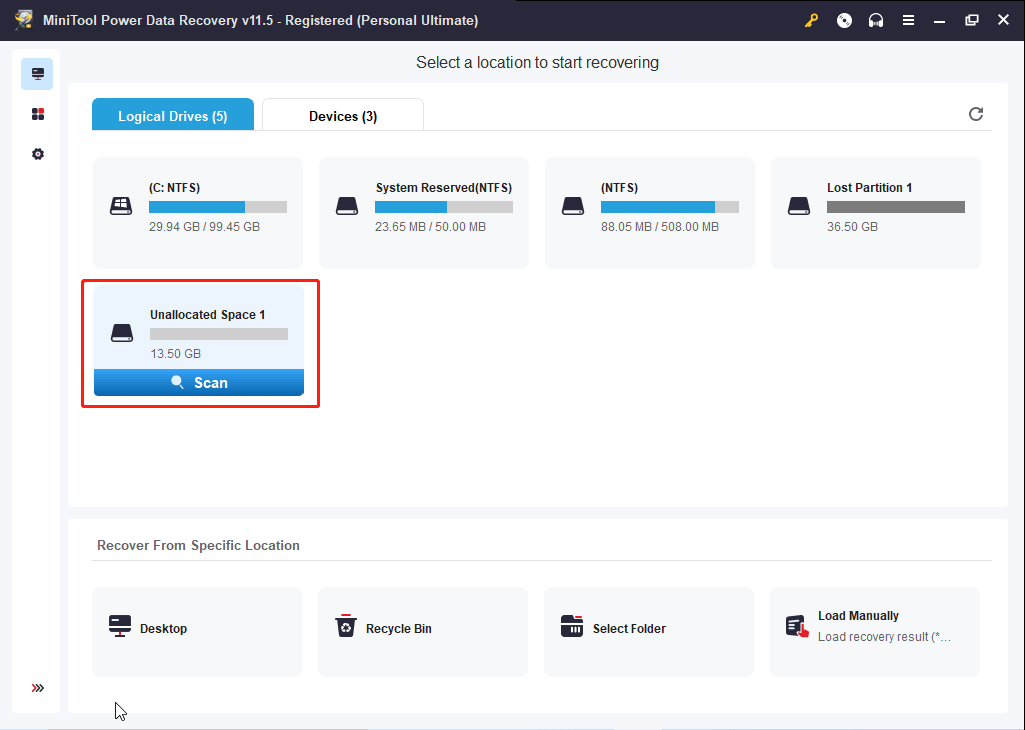
Task: Click the System Reserved drive icon
Action: click(x=347, y=206)
